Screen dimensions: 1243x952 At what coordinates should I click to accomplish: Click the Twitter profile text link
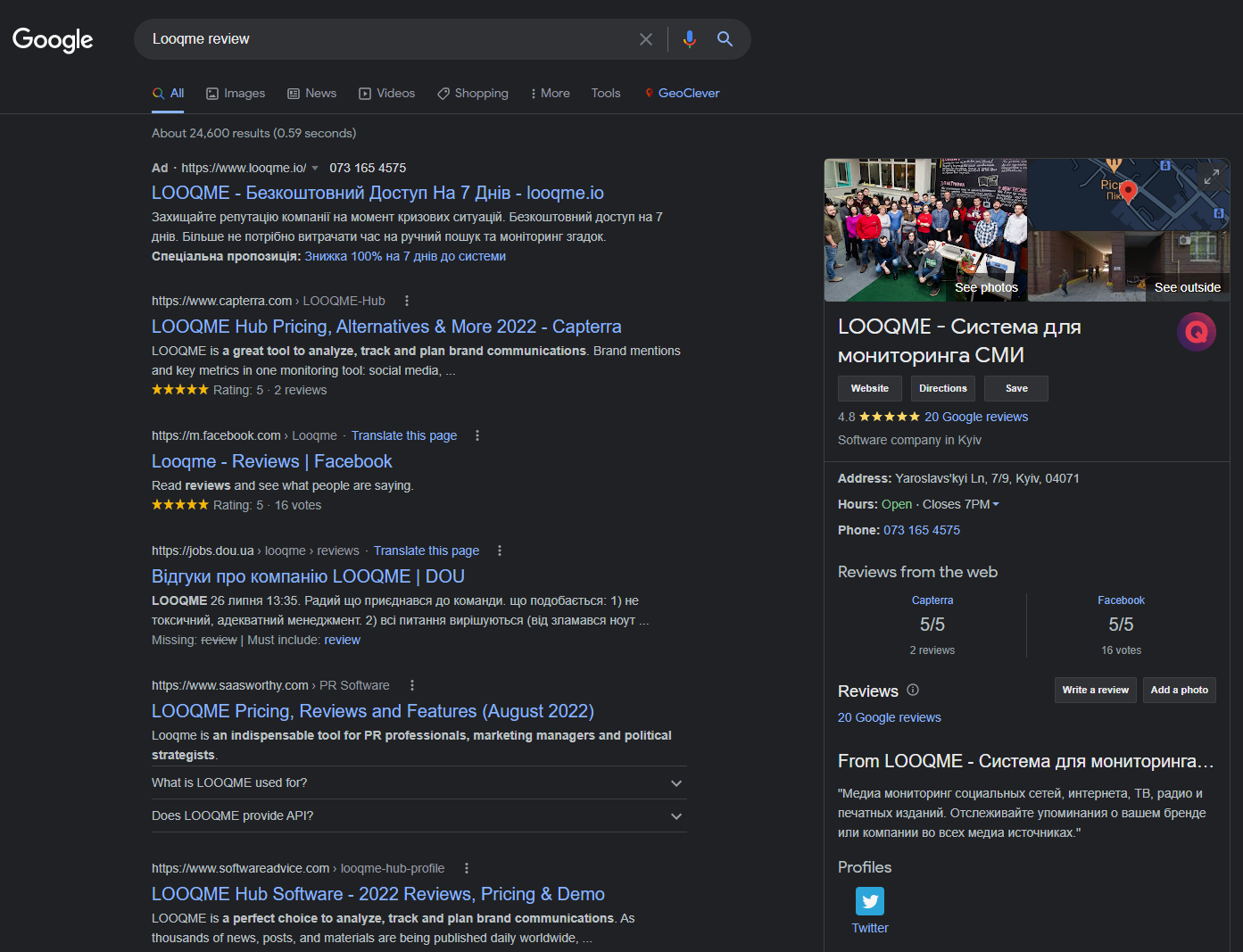(x=870, y=928)
